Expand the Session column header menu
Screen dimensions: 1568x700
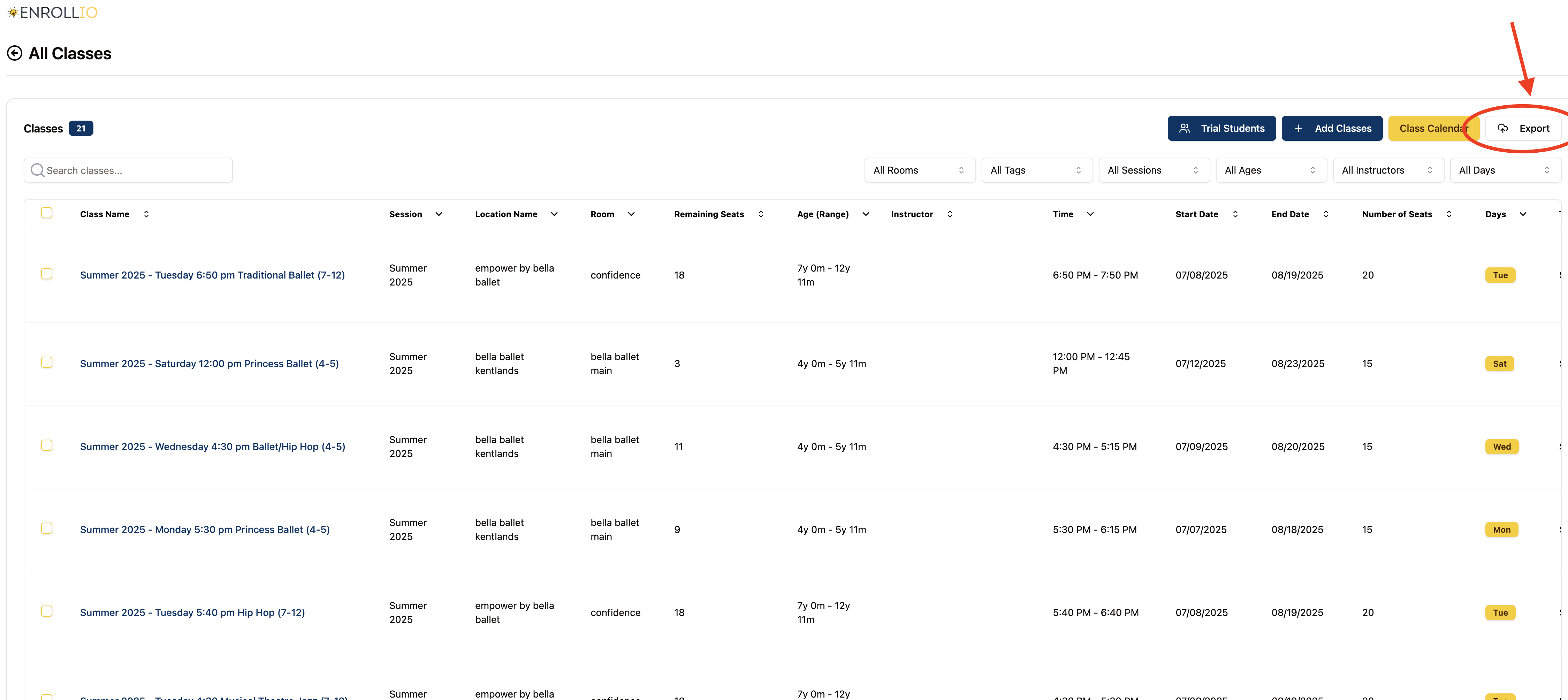pos(439,214)
